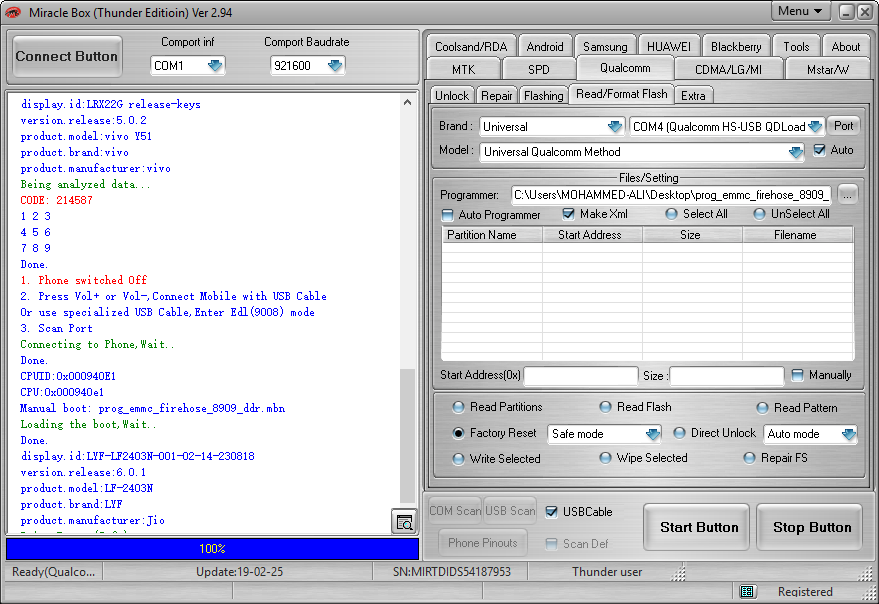This screenshot has height=604, width=879.
Task: Click the log search icon button
Action: point(404,522)
